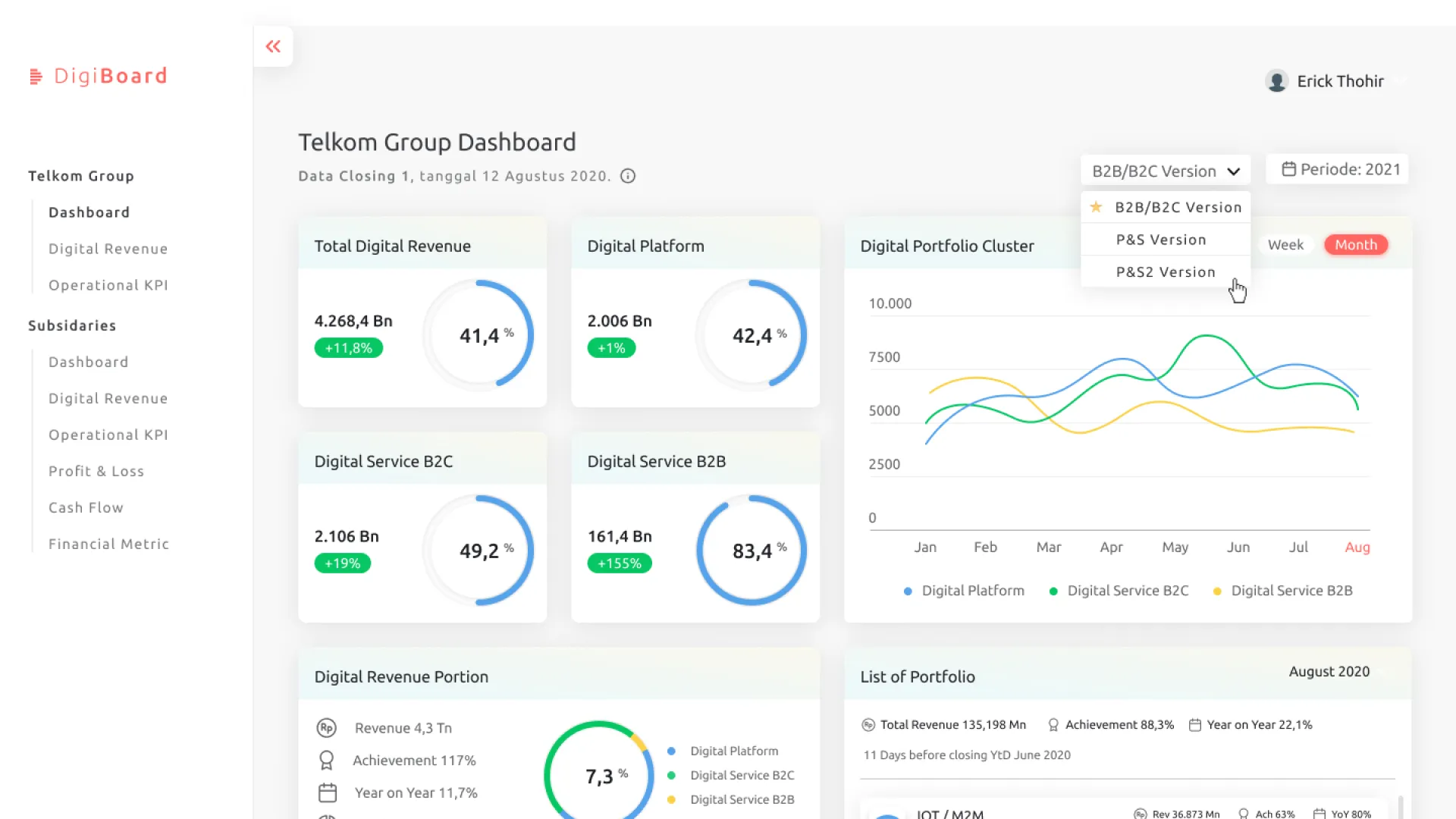Click info icon beside Data Closing text

click(628, 176)
